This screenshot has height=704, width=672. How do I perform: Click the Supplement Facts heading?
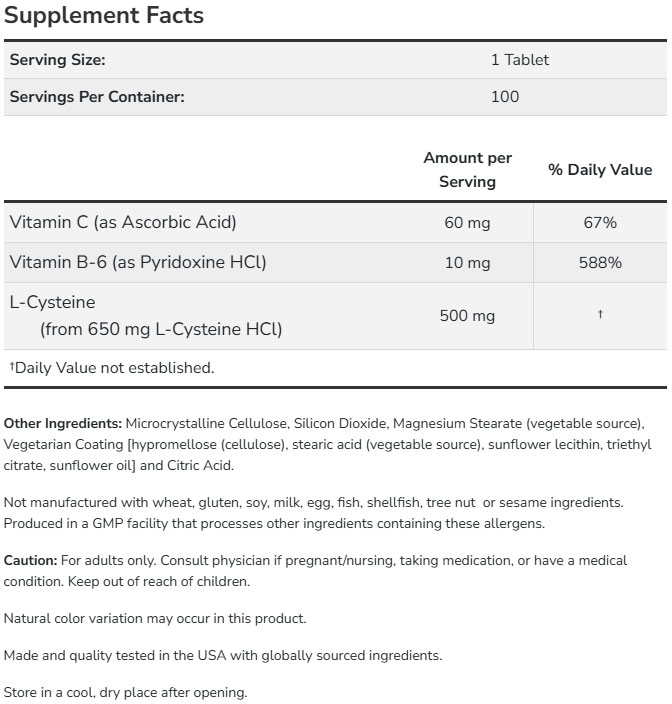(x=104, y=15)
